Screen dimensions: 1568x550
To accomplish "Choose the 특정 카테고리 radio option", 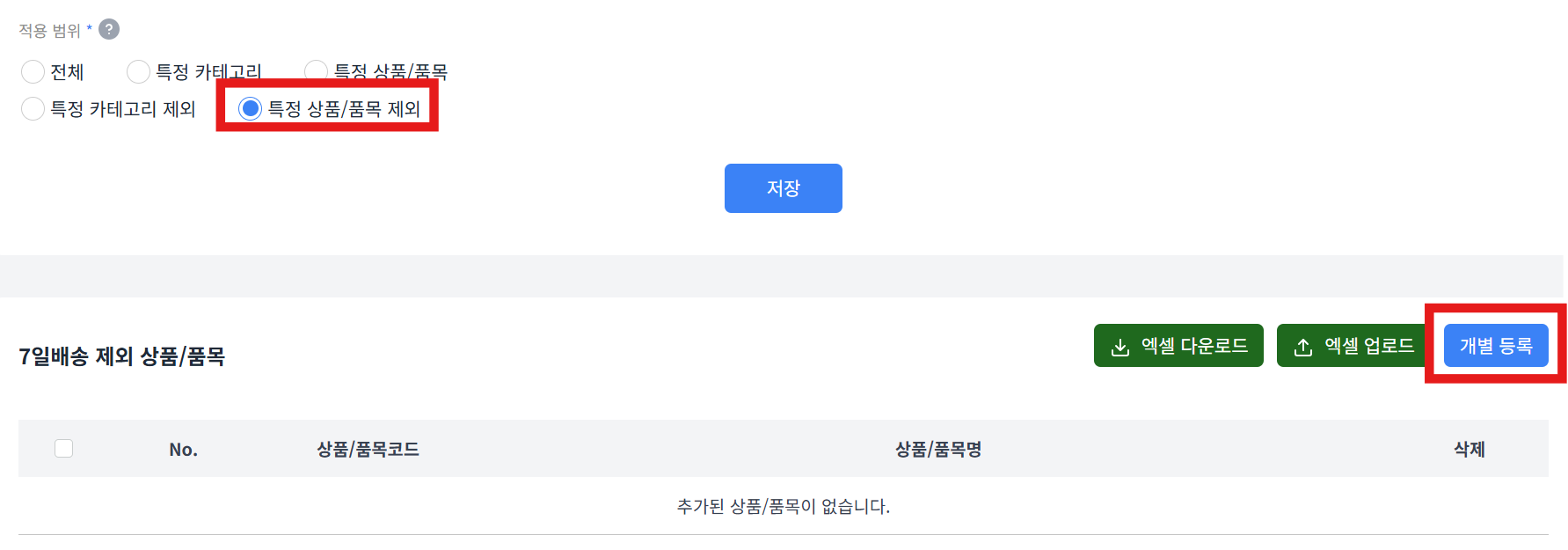I will 138,71.
